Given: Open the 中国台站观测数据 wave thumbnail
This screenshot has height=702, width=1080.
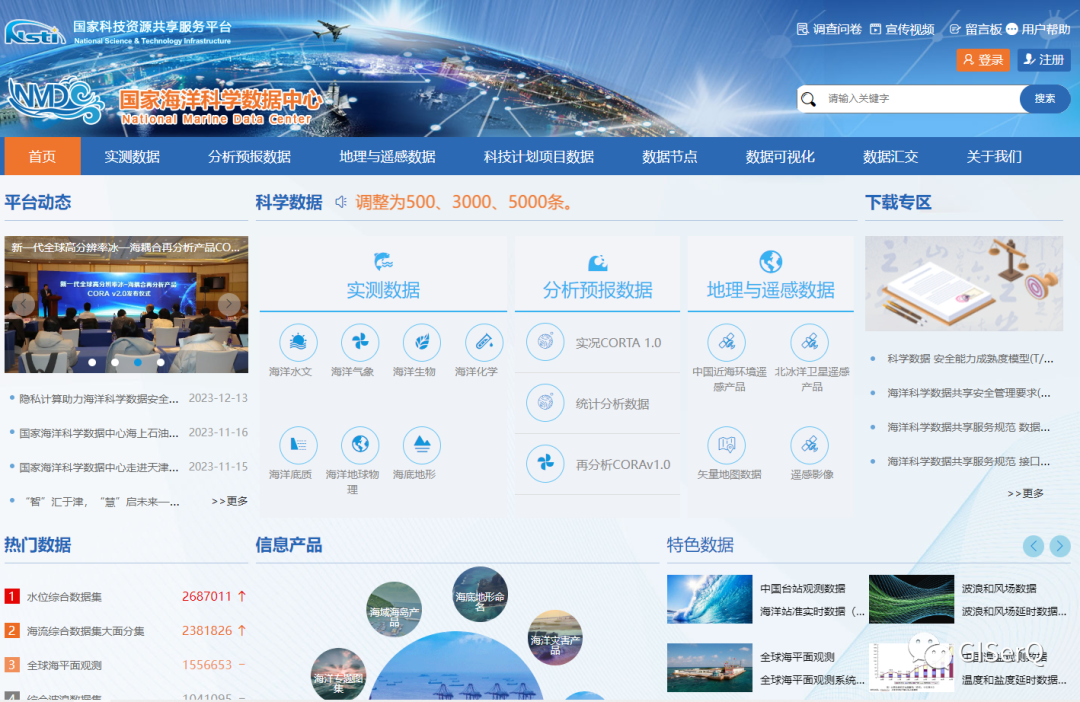Looking at the screenshot, I should point(709,599).
